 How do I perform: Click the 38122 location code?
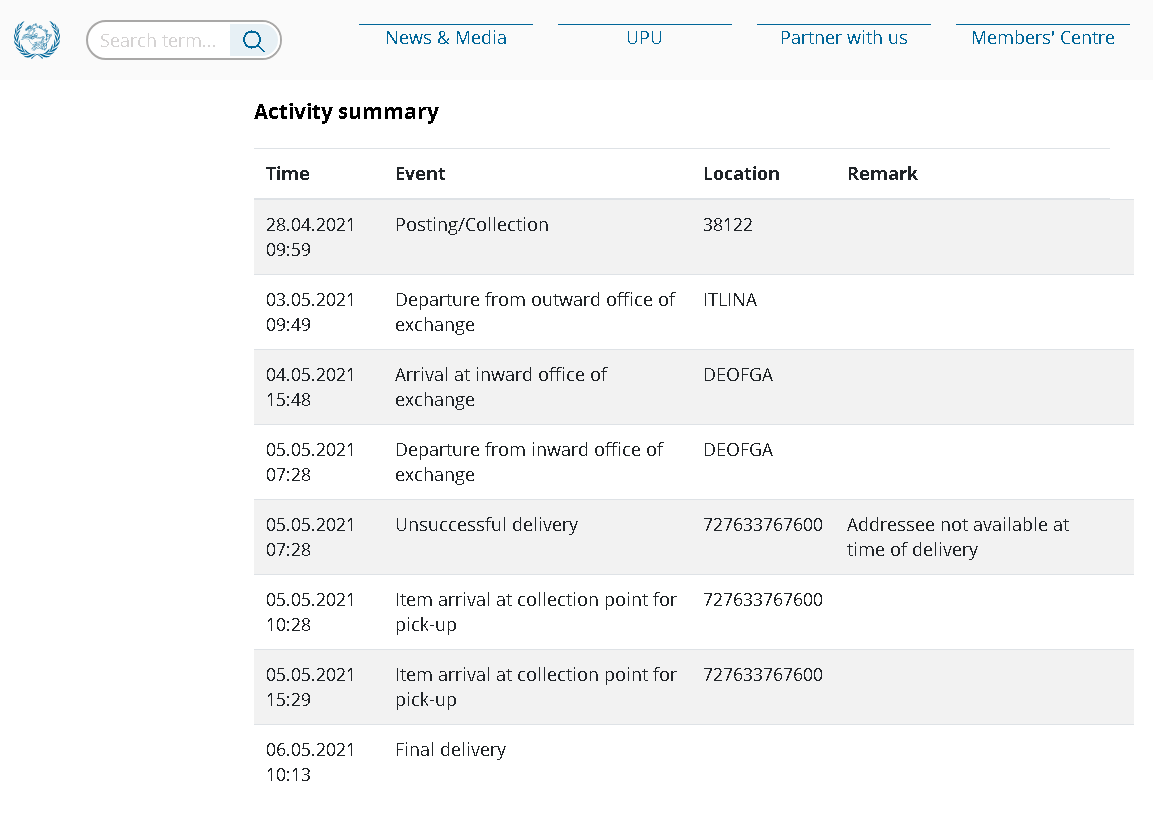coord(728,225)
